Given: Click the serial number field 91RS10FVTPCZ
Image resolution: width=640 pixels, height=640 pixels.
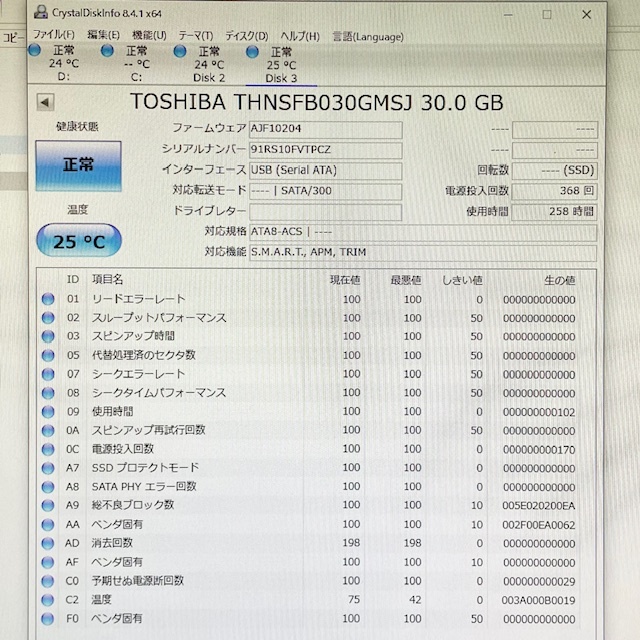Looking at the screenshot, I should (326, 150).
